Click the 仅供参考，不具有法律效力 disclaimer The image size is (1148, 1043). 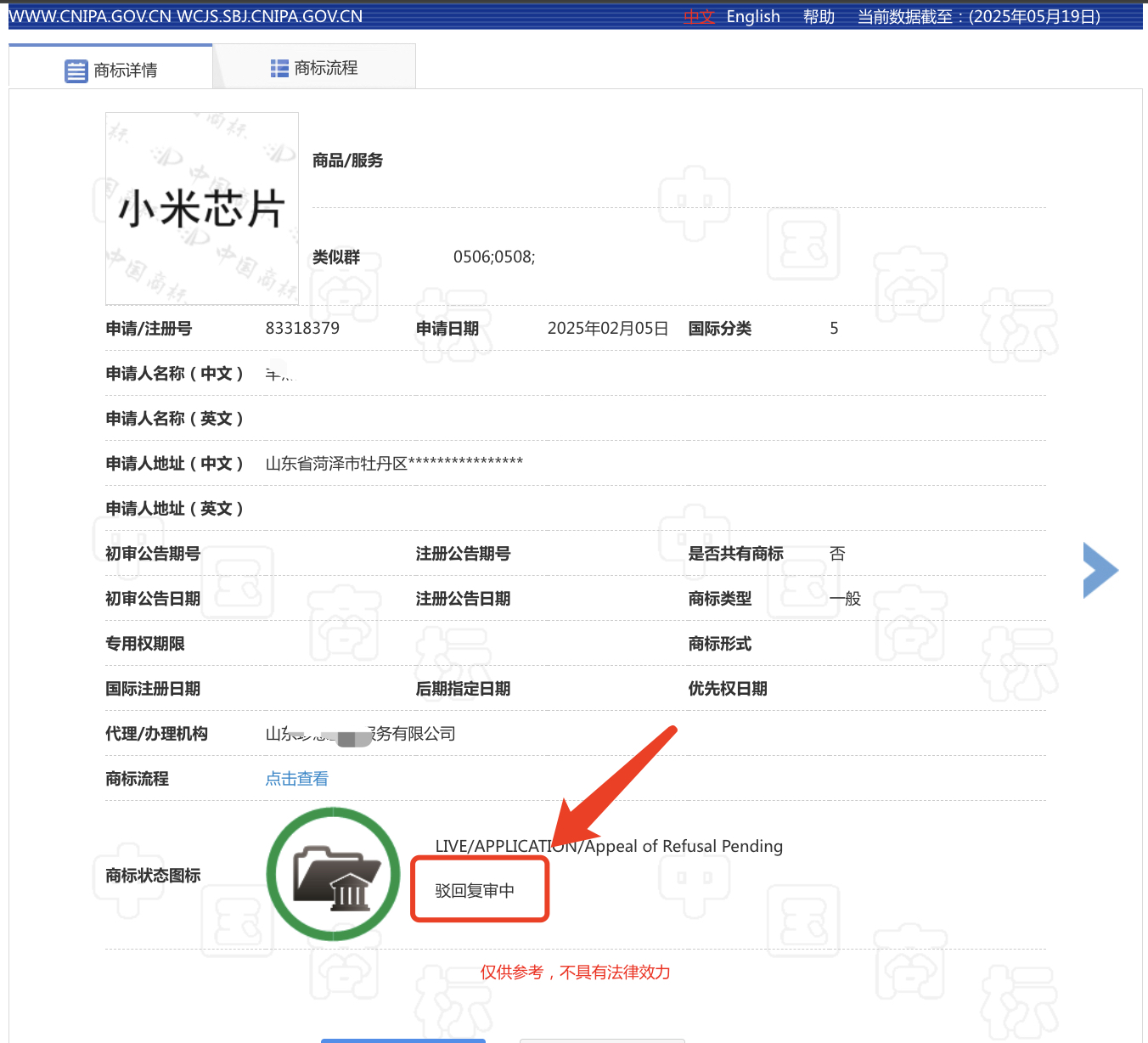pyautogui.click(x=575, y=973)
